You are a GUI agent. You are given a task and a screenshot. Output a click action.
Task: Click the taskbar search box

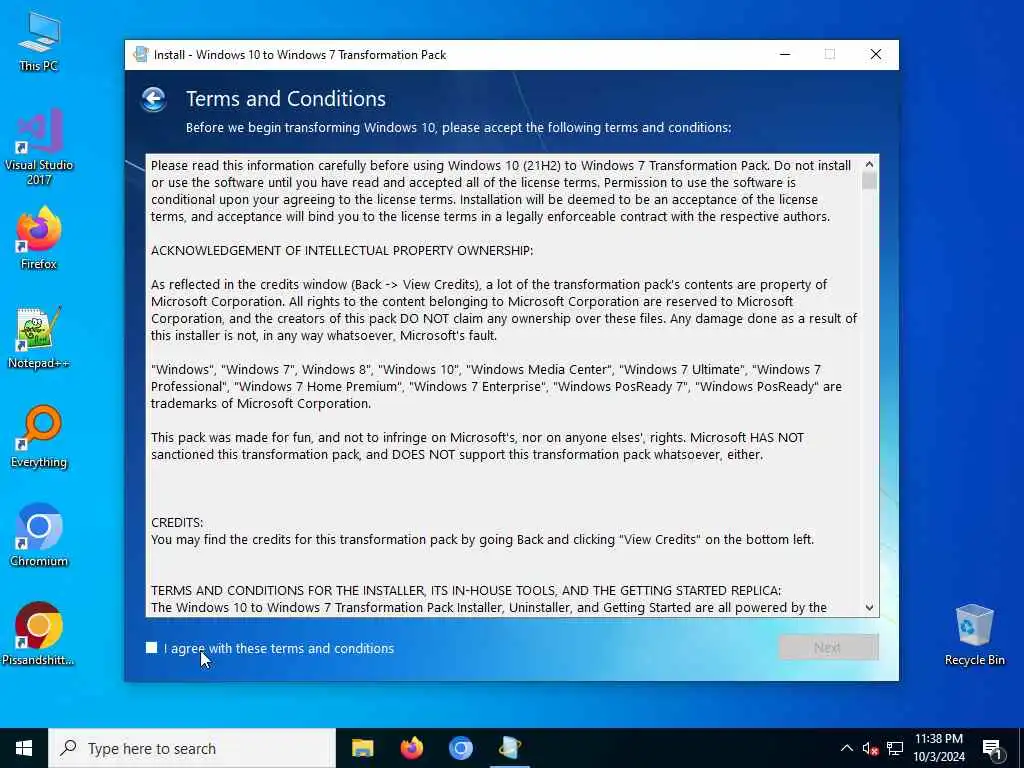click(x=192, y=748)
